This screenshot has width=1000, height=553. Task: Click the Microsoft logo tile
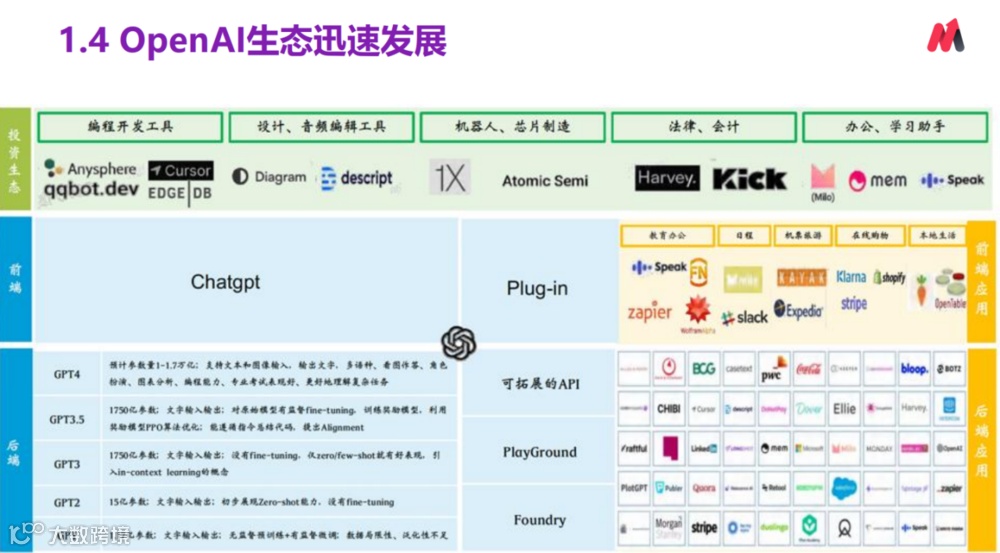pos(808,448)
